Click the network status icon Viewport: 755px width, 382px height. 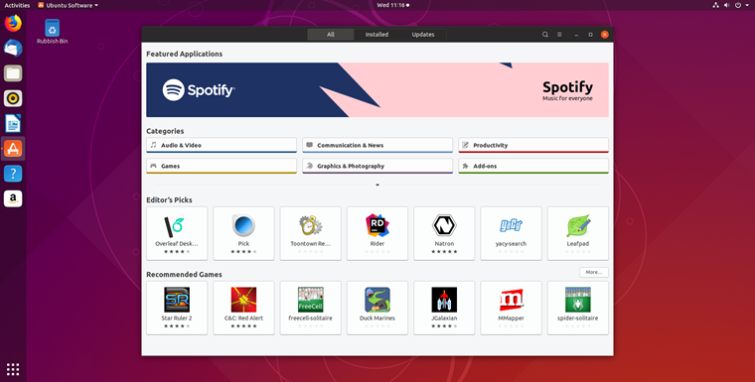click(x=716, y=5)
